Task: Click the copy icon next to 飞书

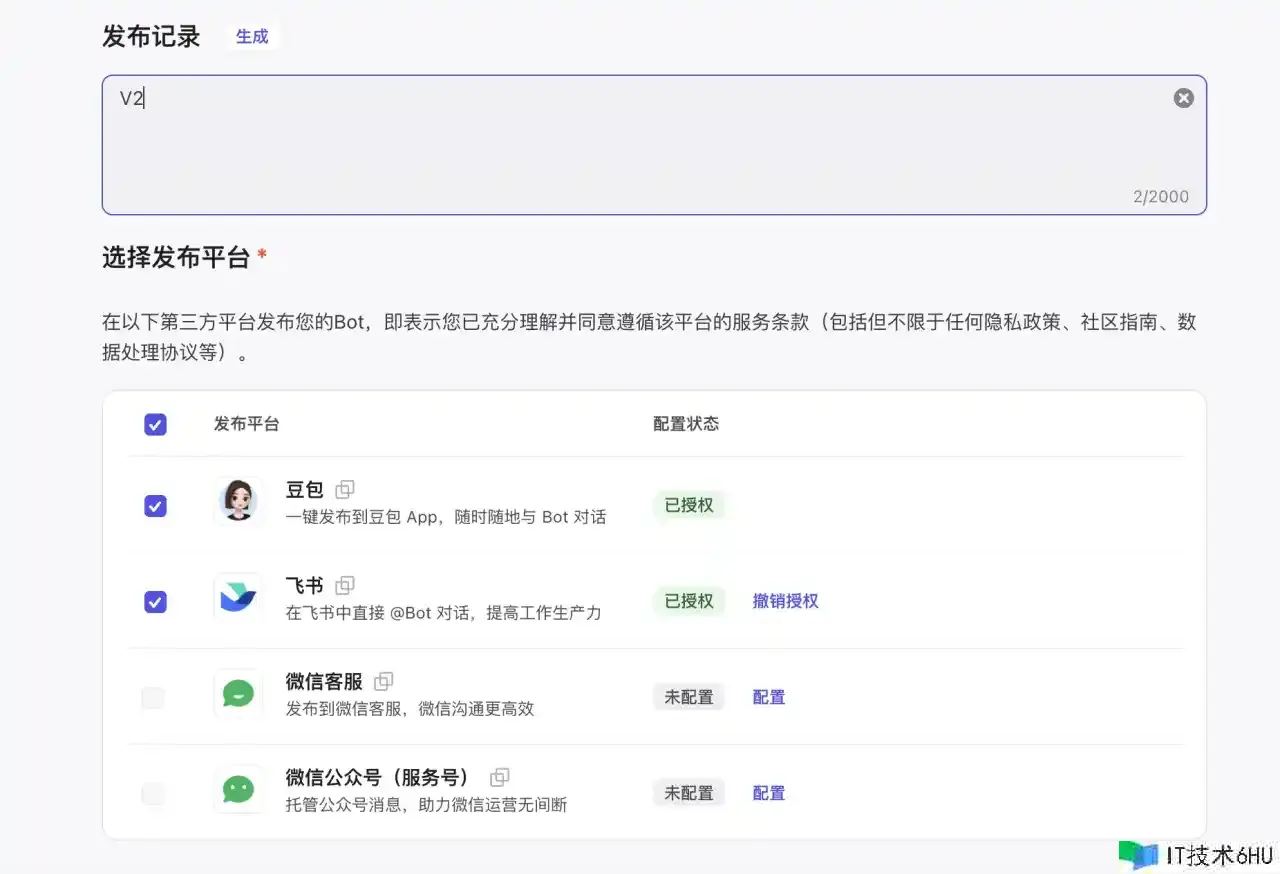Action: click(x=345, y=585)
